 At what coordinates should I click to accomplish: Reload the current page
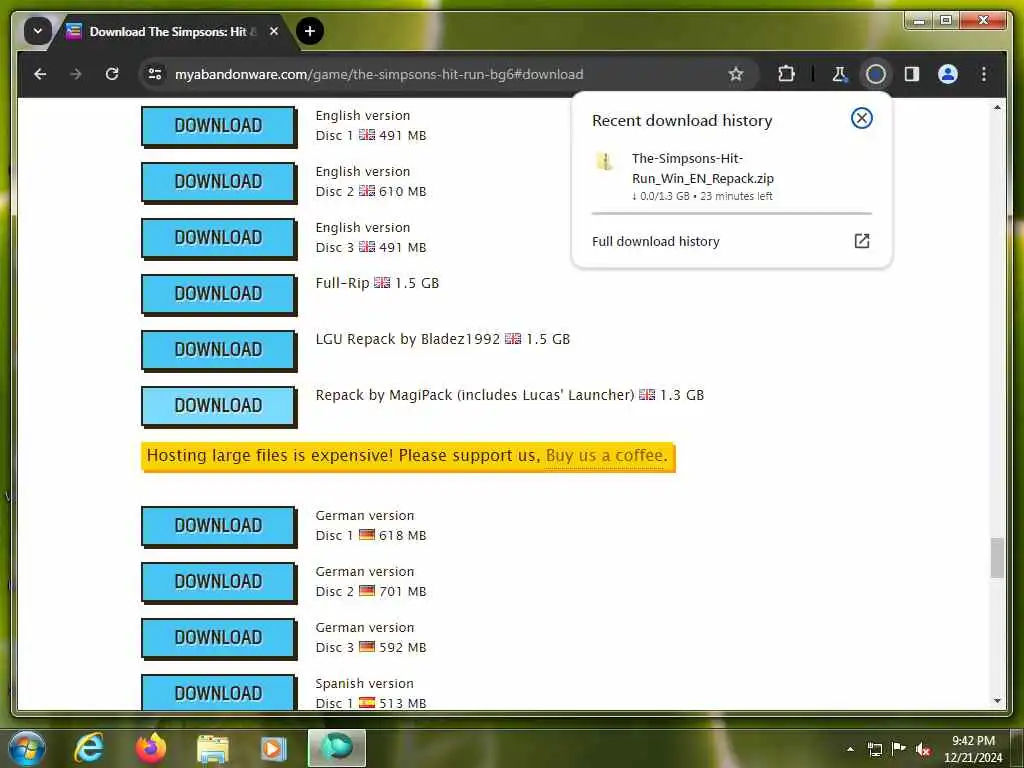112,74
